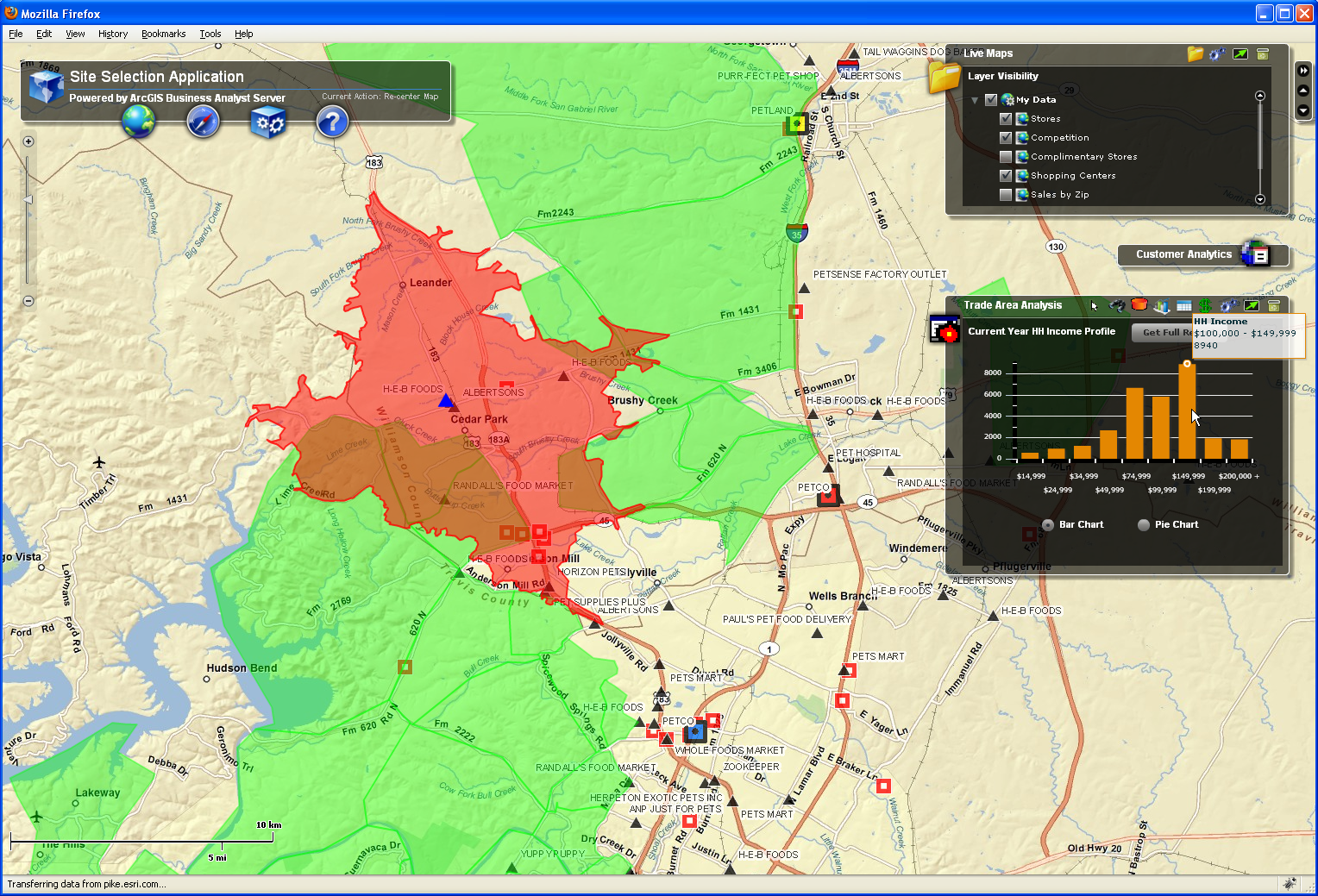Click the green arrow icon in Live Maps
This screenshot has width=1318, height=896.
click(1240, 53)
